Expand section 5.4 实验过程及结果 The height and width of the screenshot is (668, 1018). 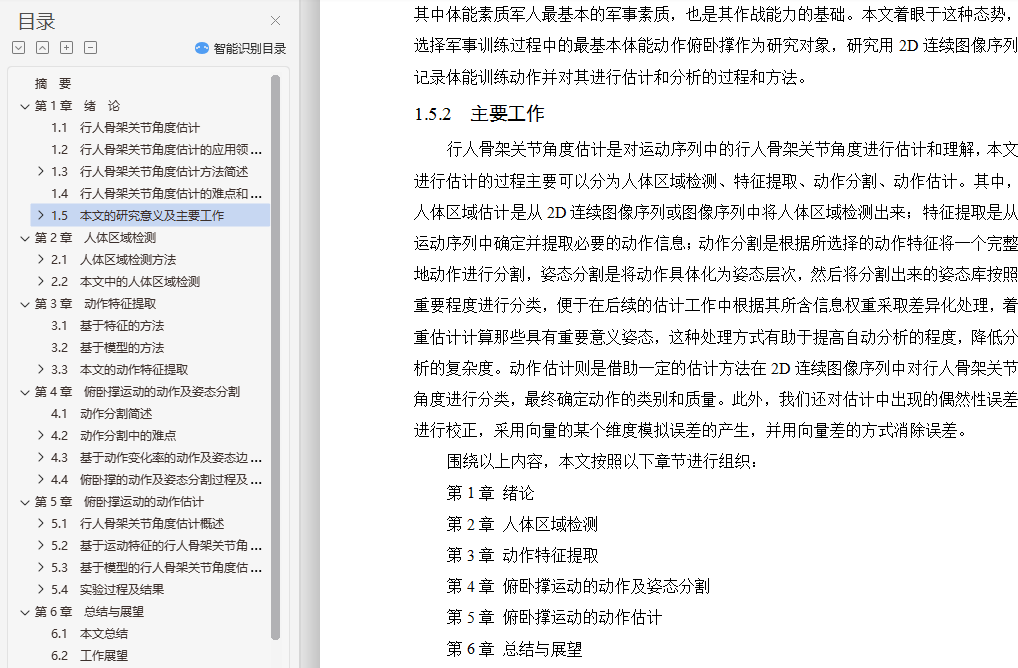tap(41, 589)
